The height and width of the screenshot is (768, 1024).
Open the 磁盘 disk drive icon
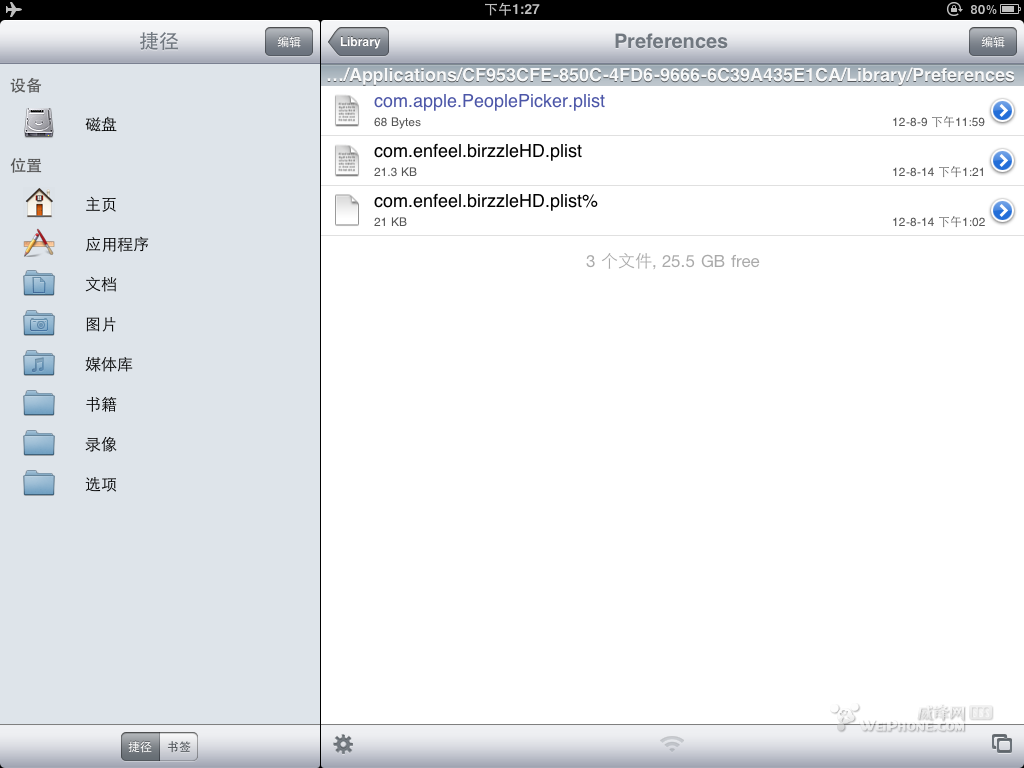[39, 124]
